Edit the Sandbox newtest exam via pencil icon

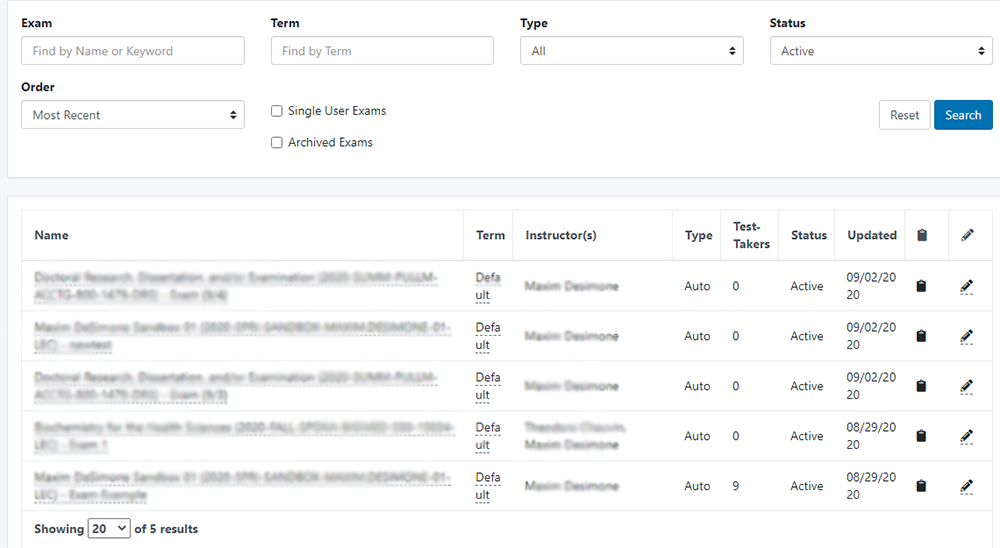(966, 336)
